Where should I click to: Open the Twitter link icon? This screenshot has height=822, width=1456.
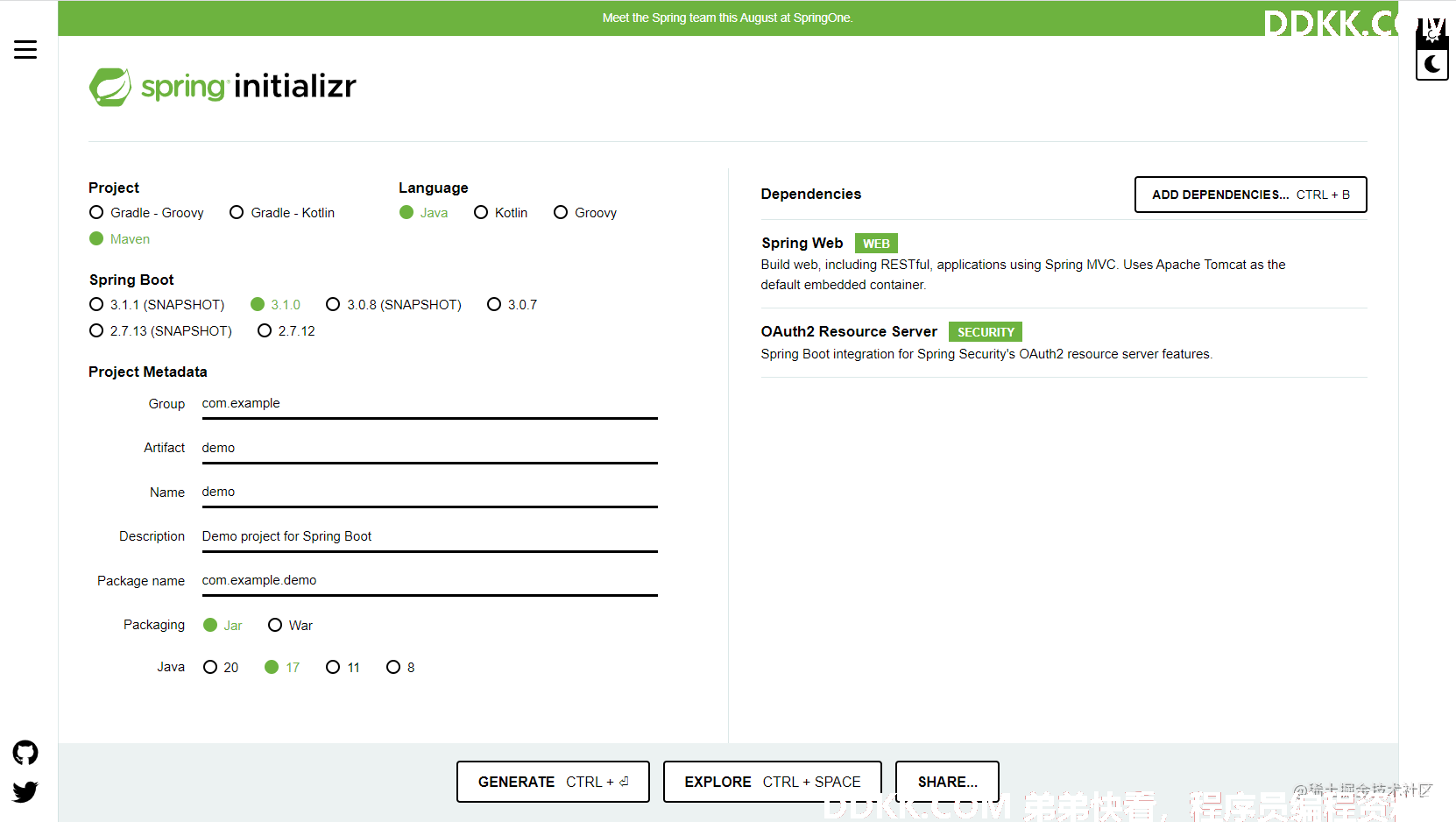25,792
